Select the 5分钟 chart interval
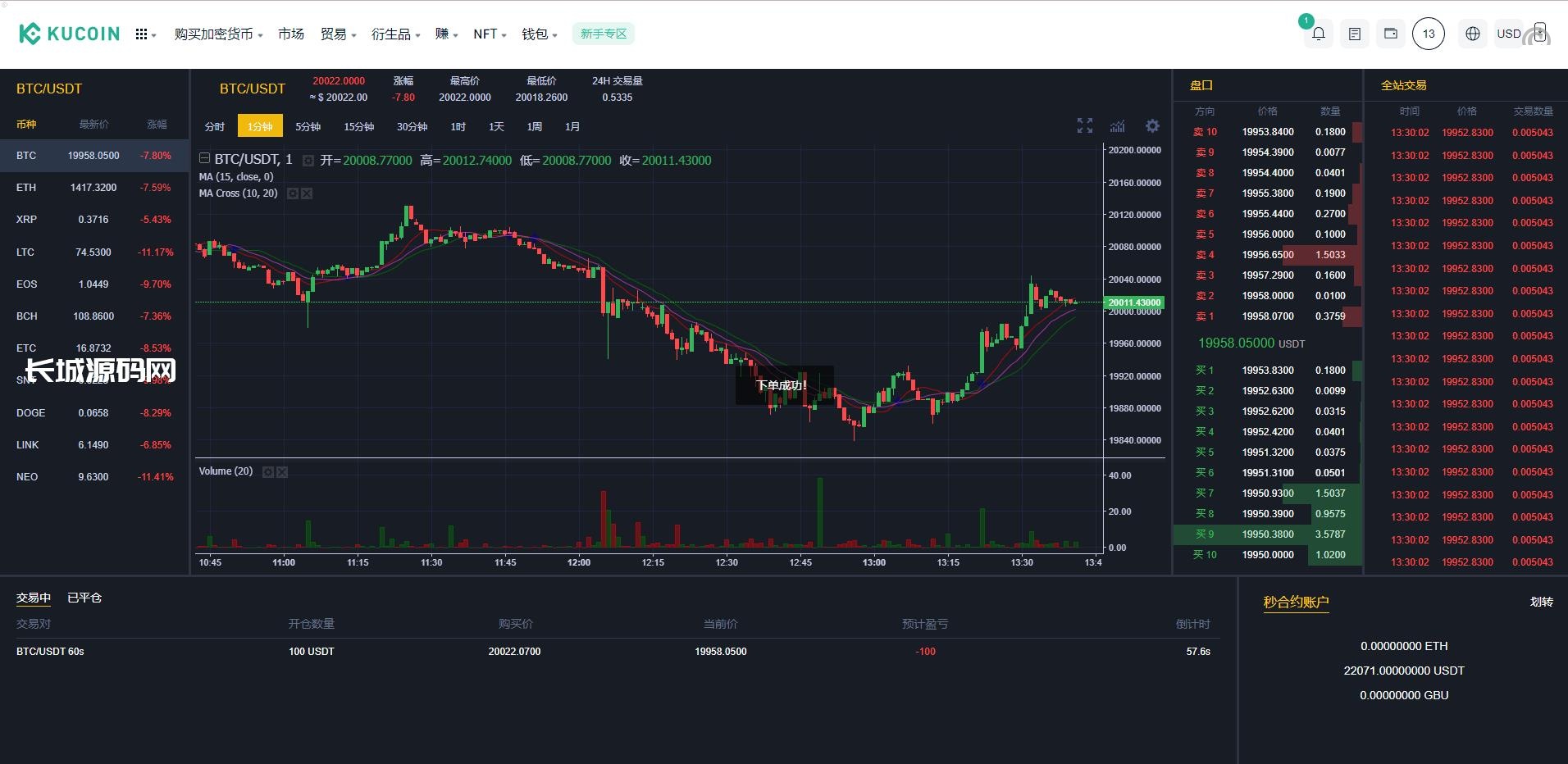The height and width of the screenshot is (764, 1568). (x=308, y=126)
